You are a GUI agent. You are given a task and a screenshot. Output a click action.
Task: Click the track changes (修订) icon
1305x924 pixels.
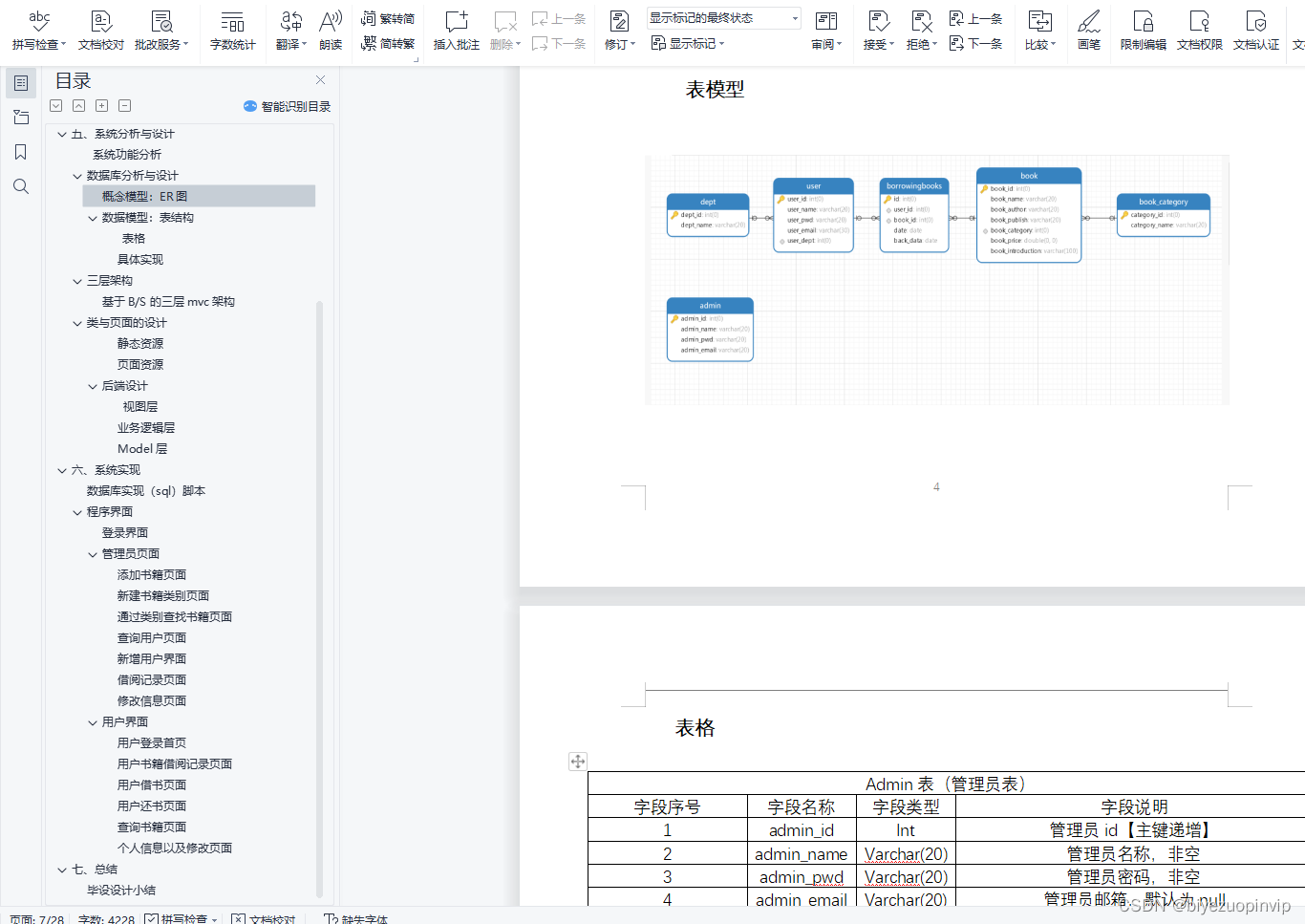click(x=619, y=21)
